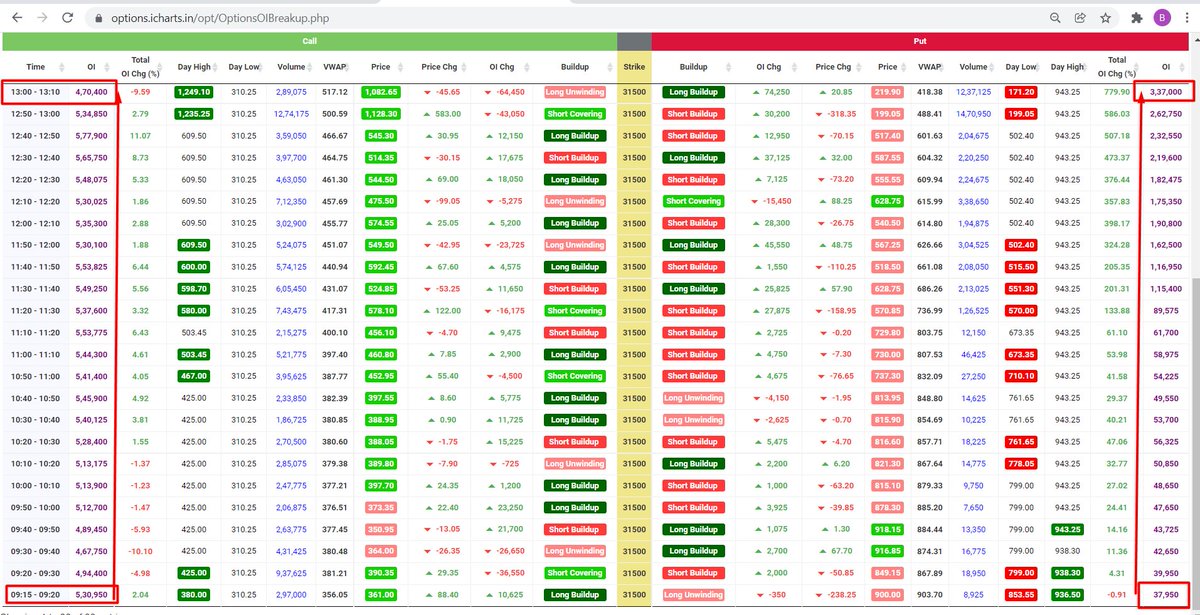Select the time cell "09:15 - 09:20"
Screen dimensions: 1200x615
tap(35, 595)
